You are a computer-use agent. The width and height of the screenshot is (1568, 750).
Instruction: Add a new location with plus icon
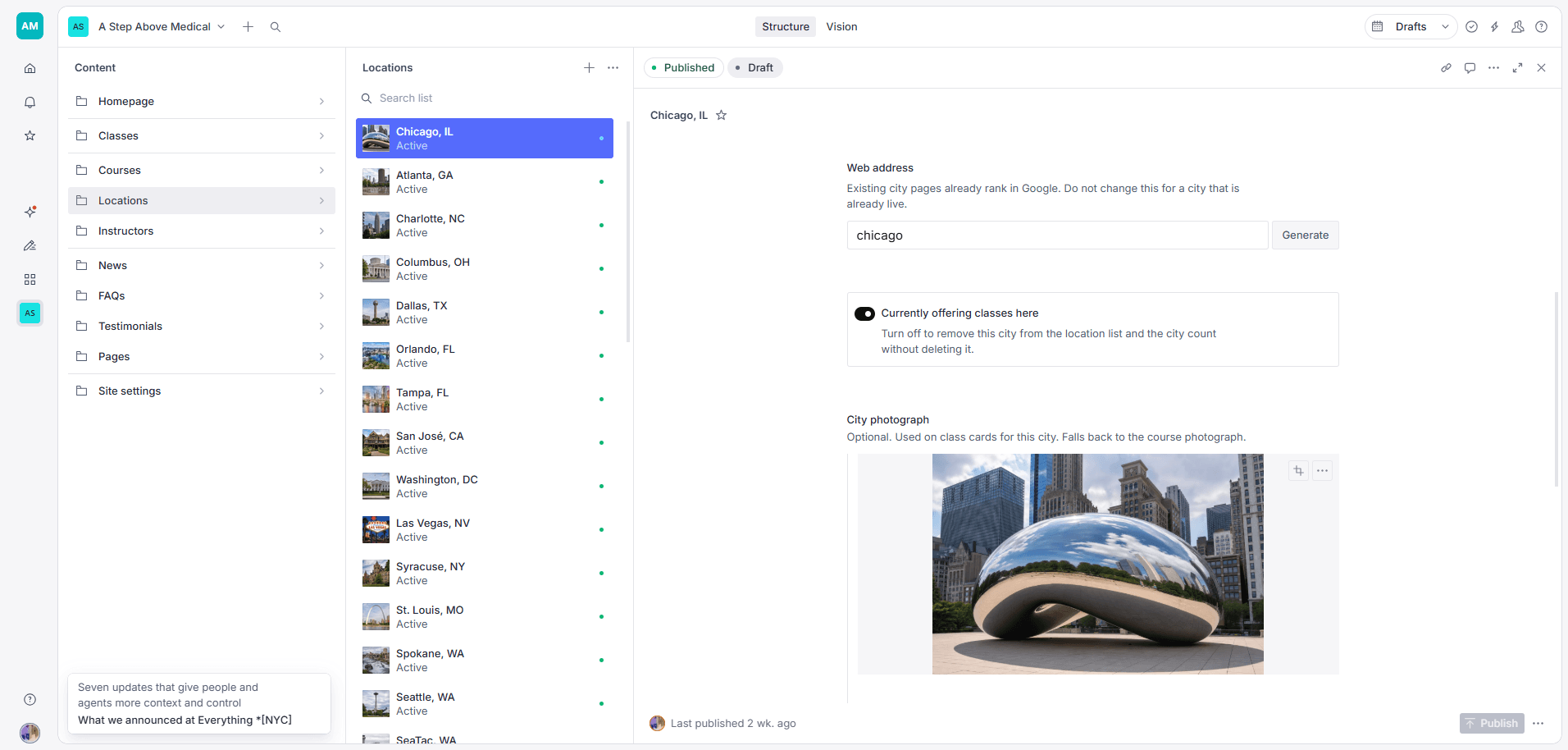tap(589, 67)
